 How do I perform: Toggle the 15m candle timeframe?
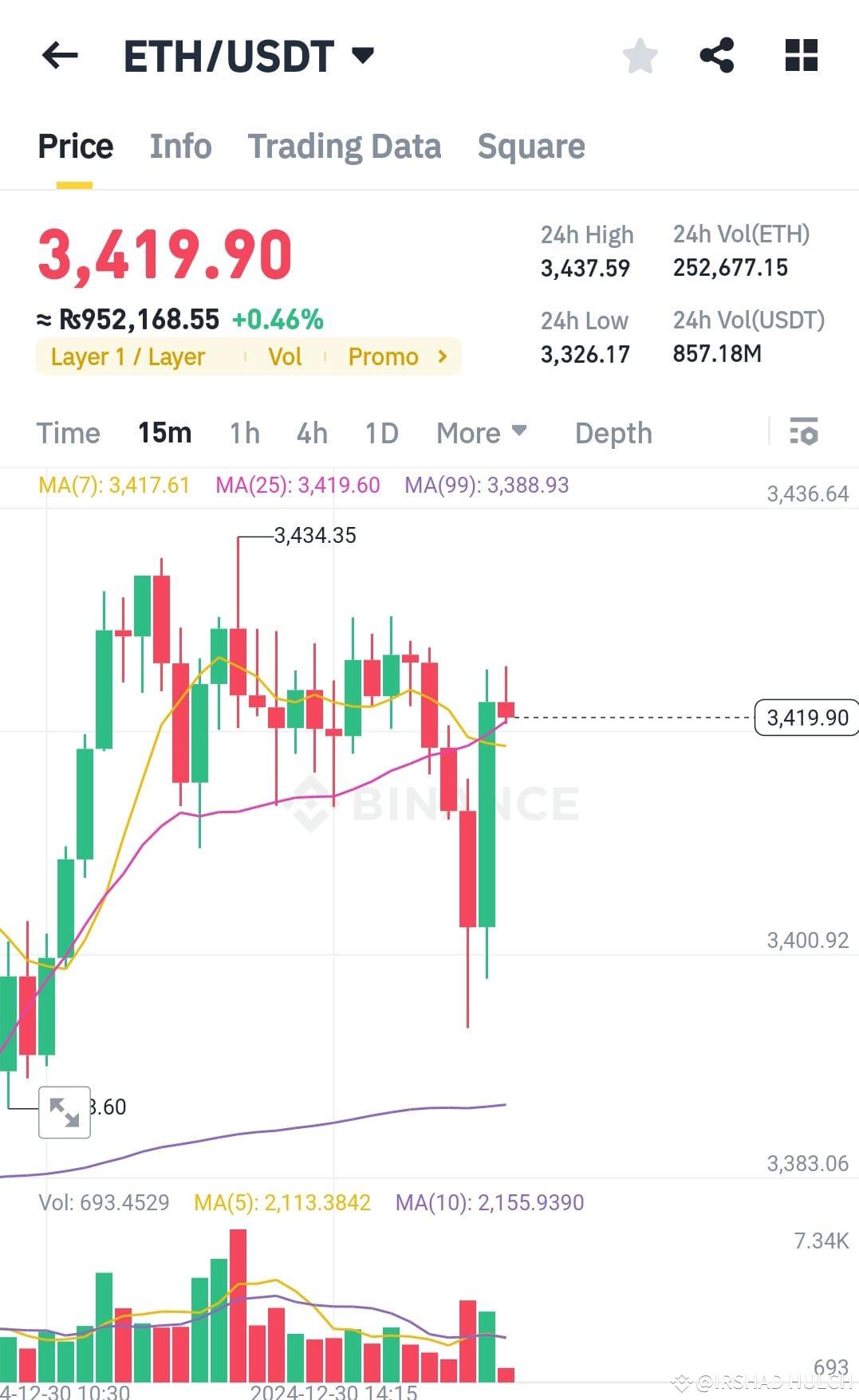click(164, 432)
